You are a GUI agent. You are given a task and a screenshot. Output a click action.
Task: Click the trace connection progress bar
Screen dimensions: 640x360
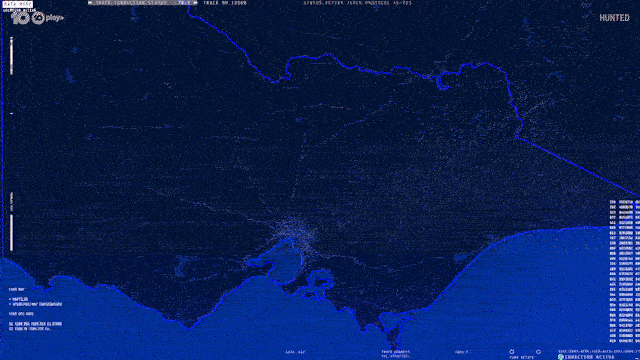pyautogui.click(x=143, y=2)
